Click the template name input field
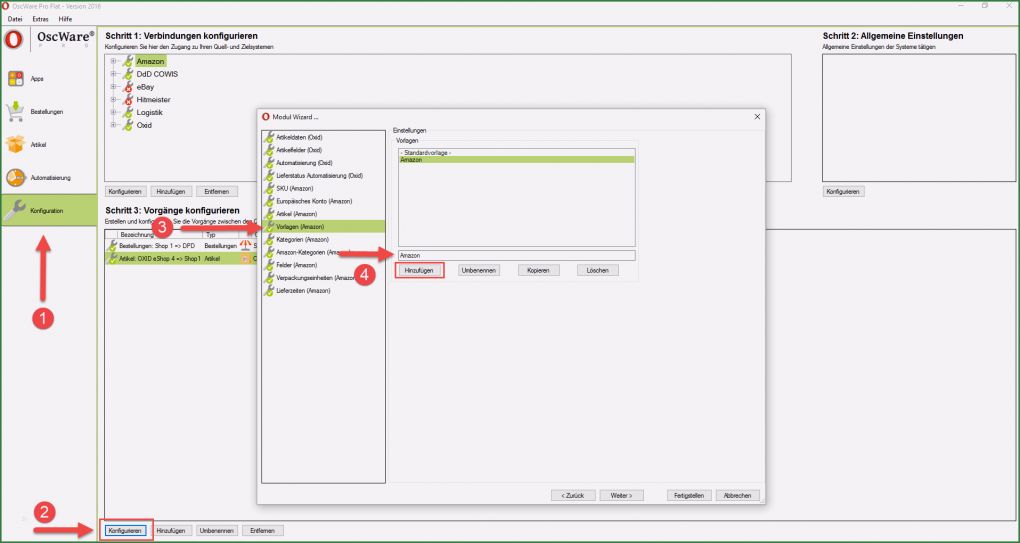This screenshot has width=1020, height=543. [516, 255]
